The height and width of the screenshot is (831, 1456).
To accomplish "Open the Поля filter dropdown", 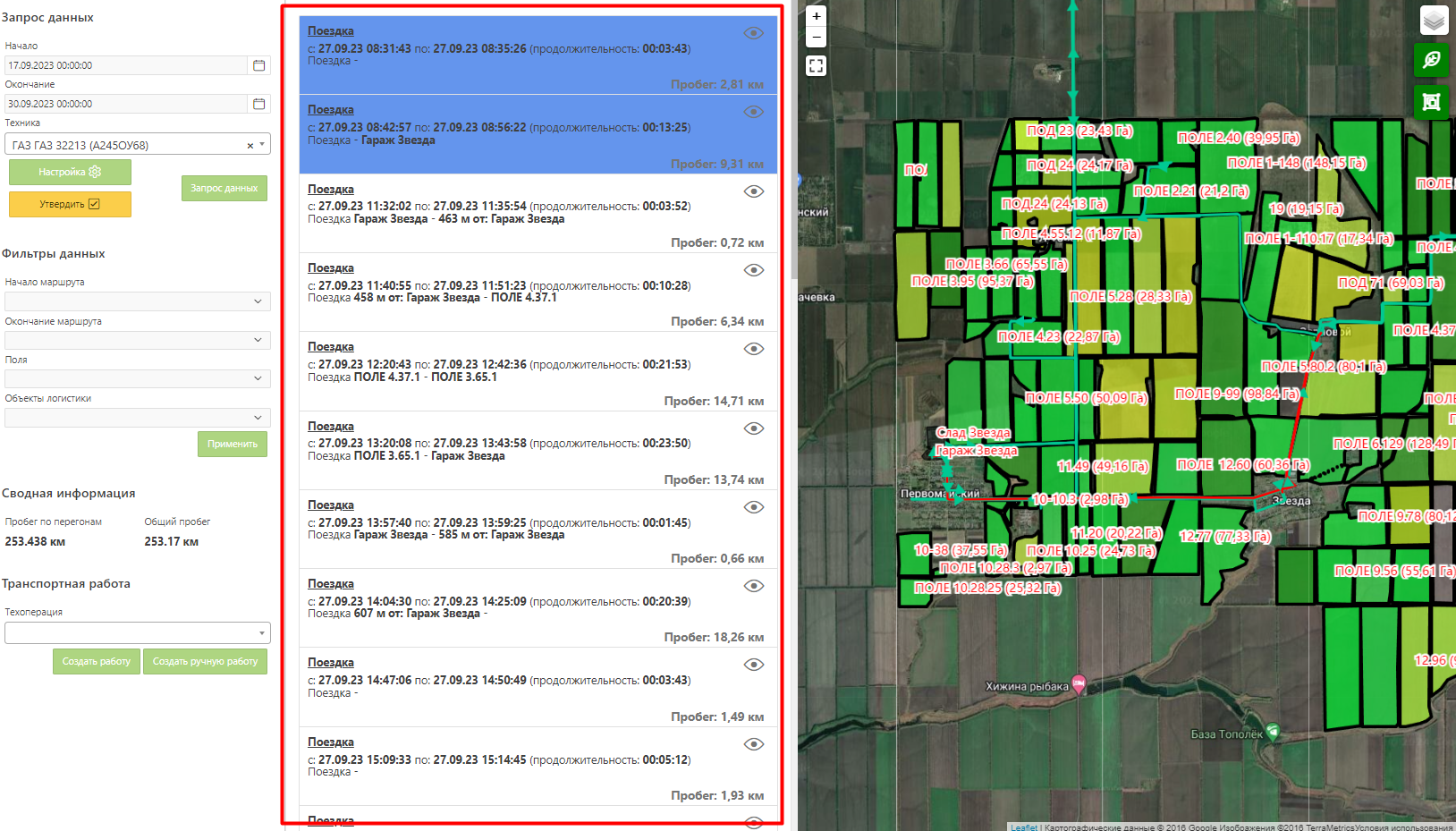I will [137, 378].
